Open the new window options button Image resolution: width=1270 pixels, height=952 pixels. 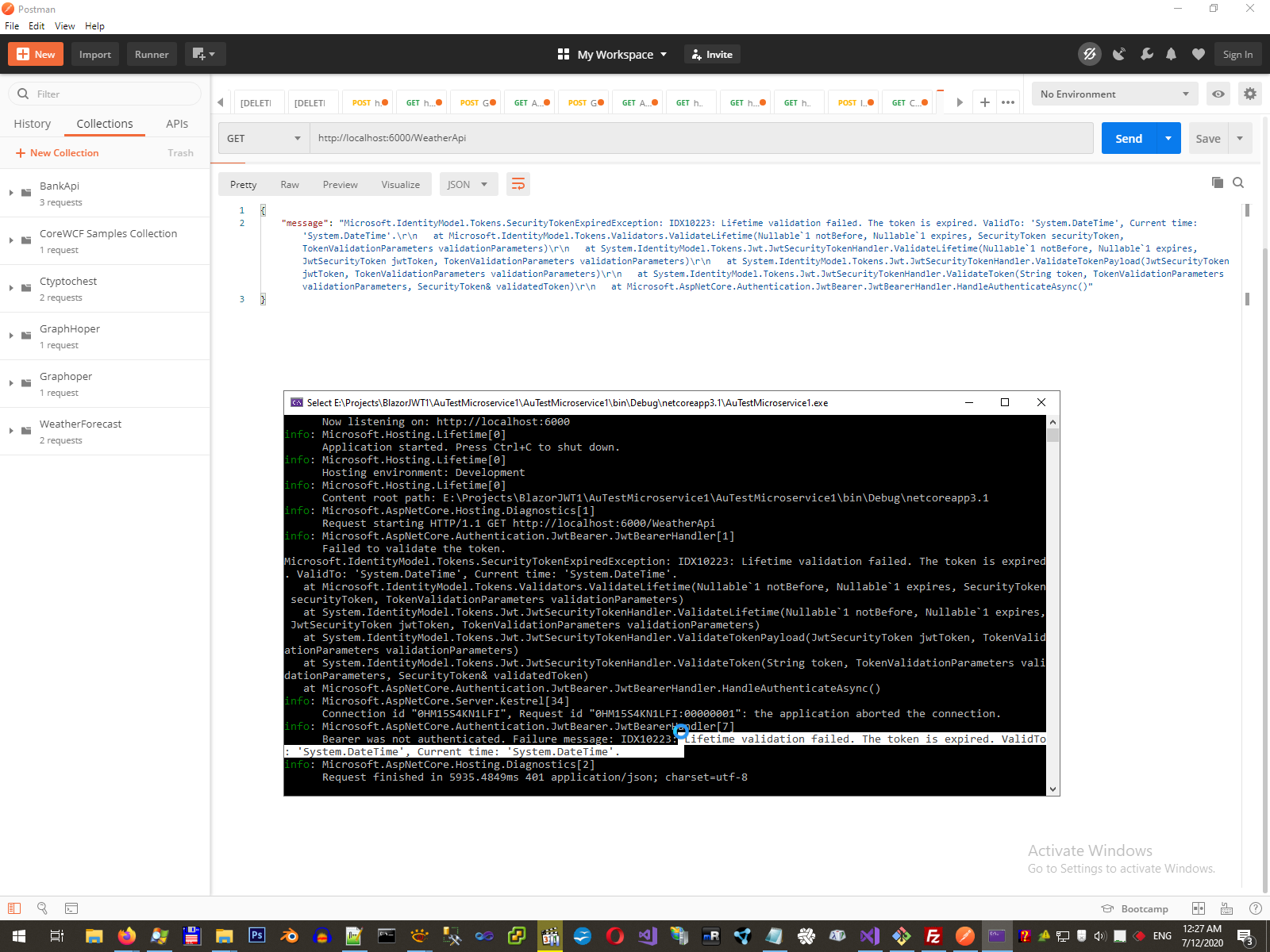(x=205, y=54)
